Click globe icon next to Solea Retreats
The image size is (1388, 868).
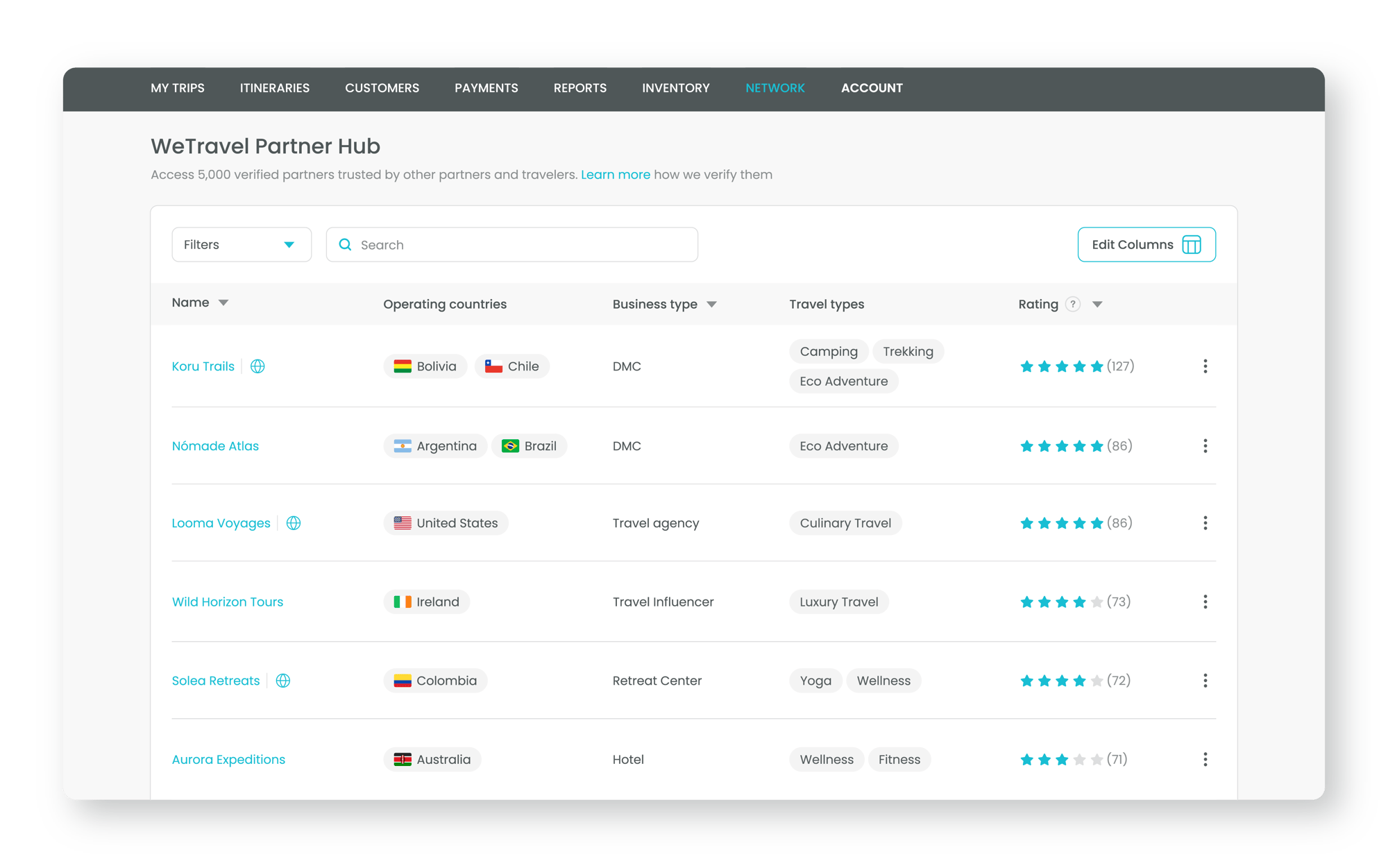point(283,681)
